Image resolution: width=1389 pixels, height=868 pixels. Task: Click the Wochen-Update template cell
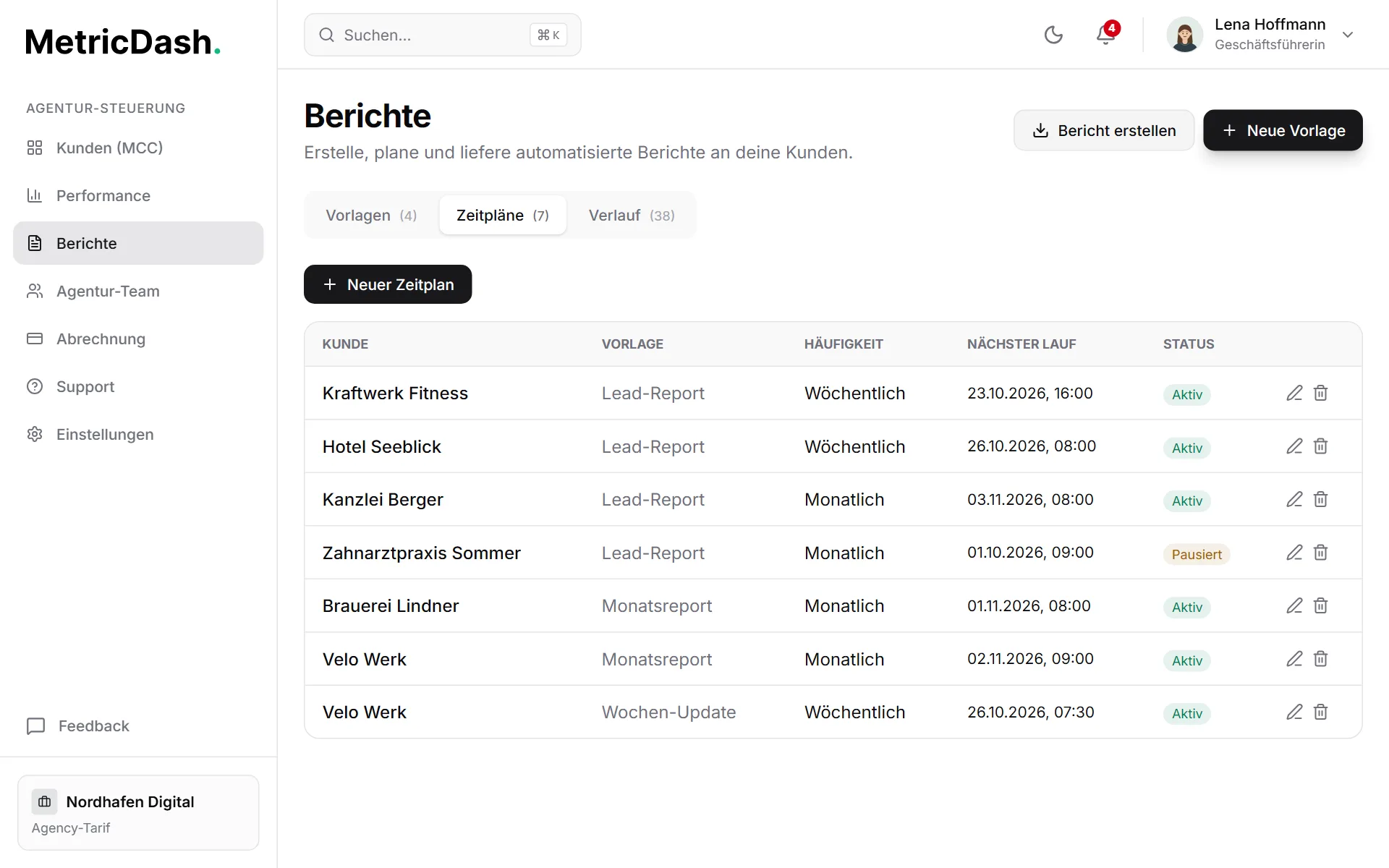tap(668, 712)
